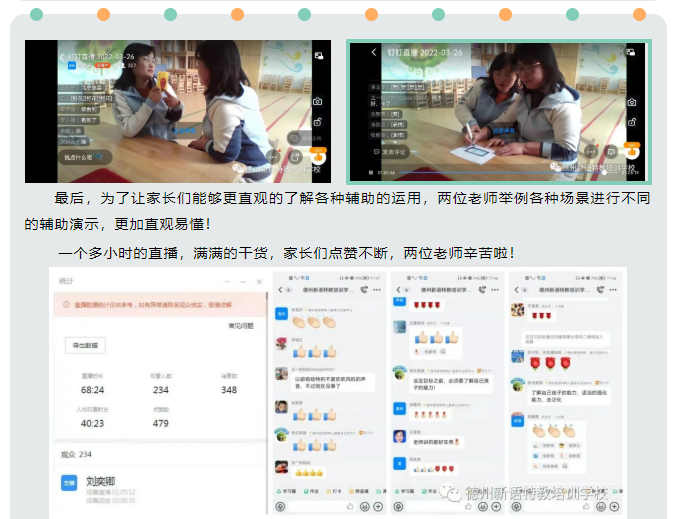Click the 导出数据 export button

coord(85,345)
